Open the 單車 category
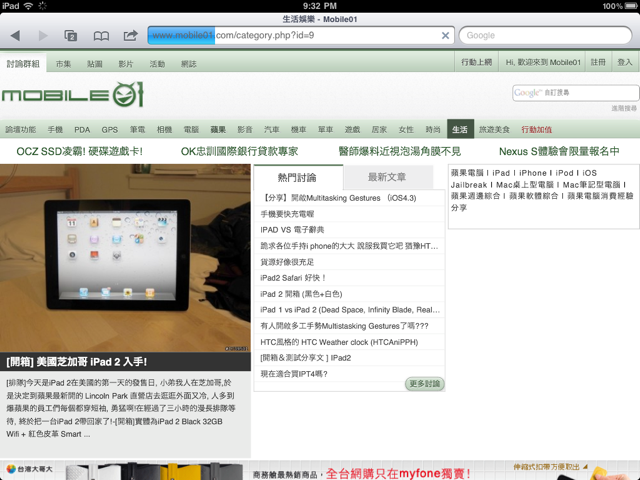Screen dimensions: 640x480 325,129
